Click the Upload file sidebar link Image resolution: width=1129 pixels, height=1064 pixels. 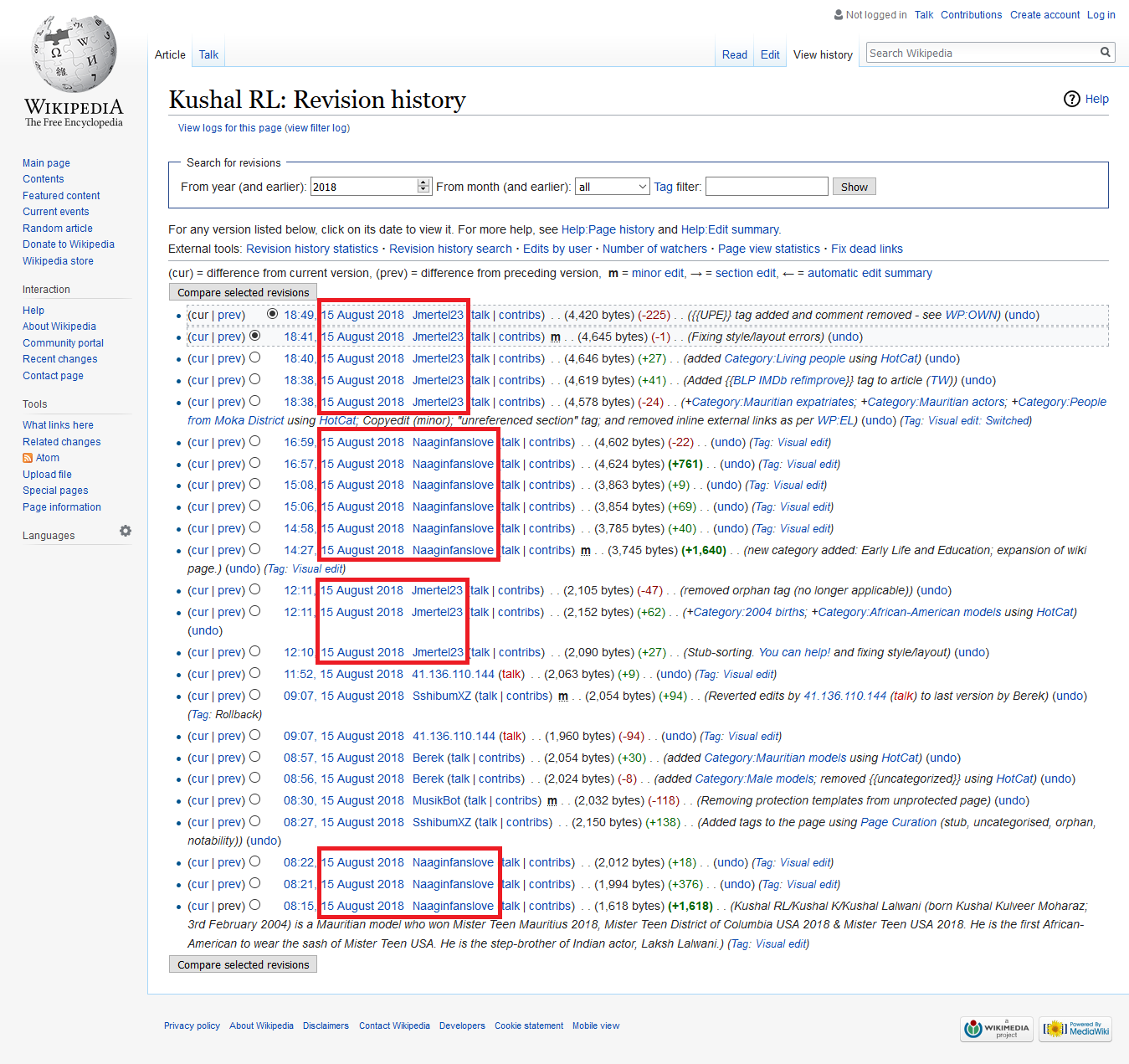[x=47, y=475]
